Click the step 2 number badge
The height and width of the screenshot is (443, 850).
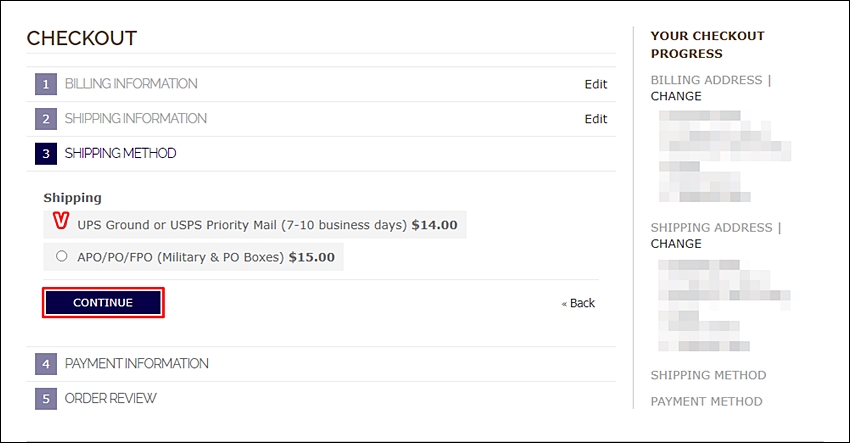(46, 119)
